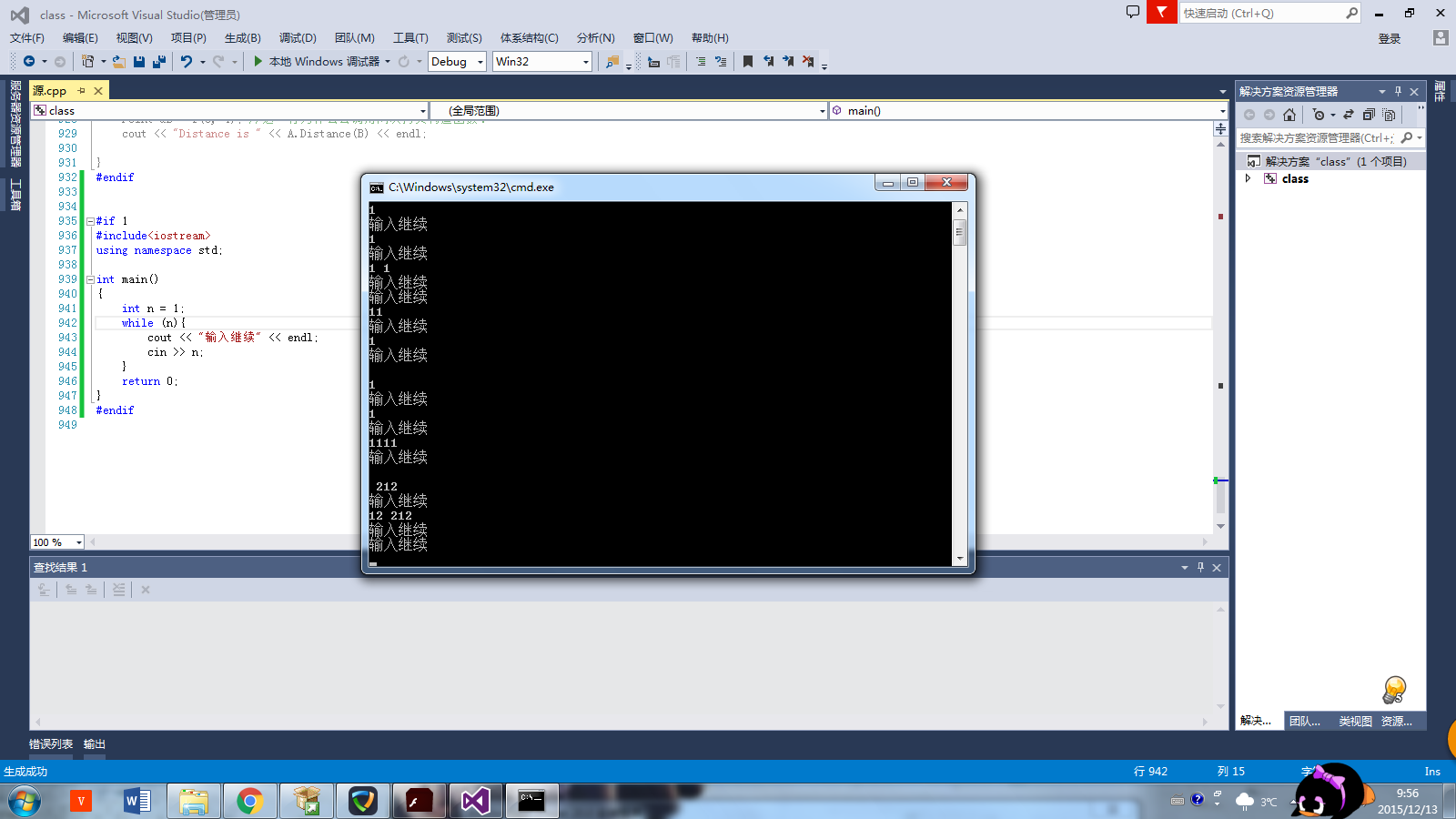
Task: Show all files in Solution Explorer
Action: coord(1389,115)
